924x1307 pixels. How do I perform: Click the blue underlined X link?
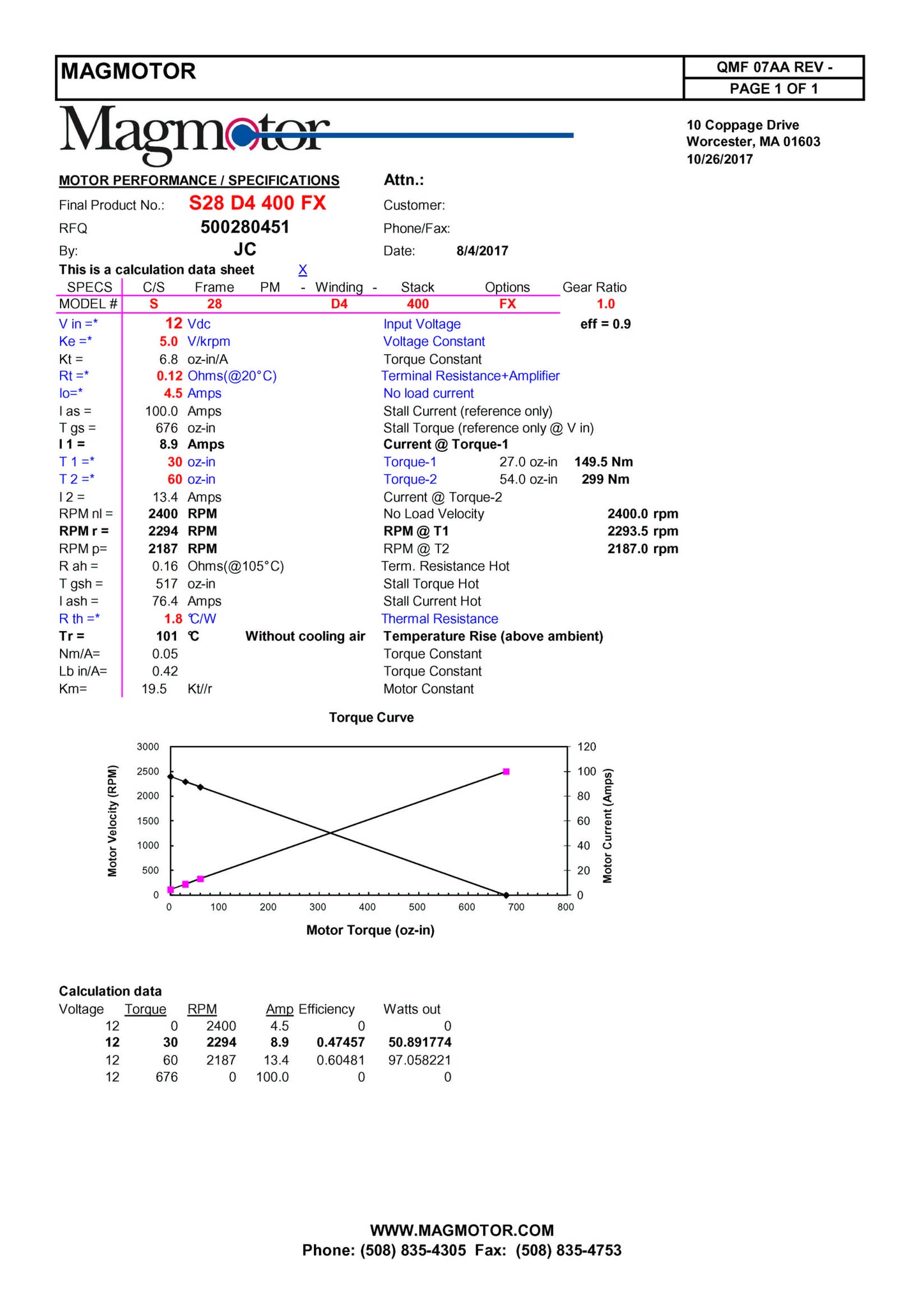point(302,270)
